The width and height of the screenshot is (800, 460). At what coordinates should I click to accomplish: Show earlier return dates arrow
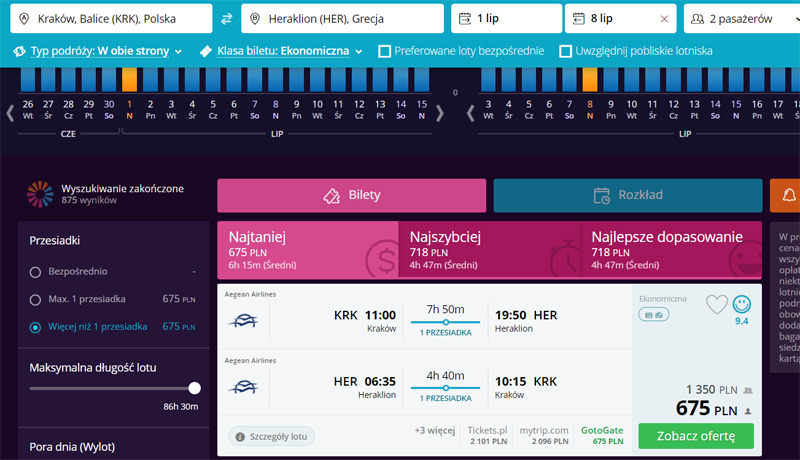470,113
